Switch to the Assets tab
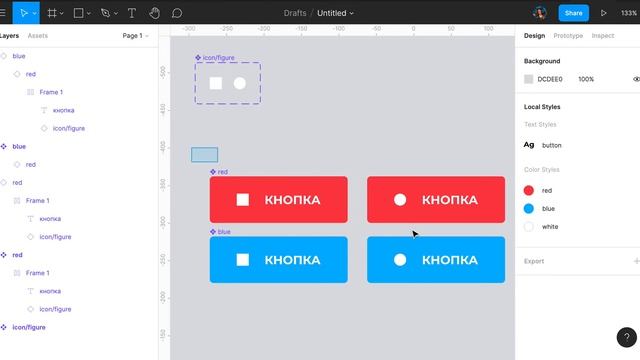This screenshot has height=360, width=640. [x=38, y=36]
